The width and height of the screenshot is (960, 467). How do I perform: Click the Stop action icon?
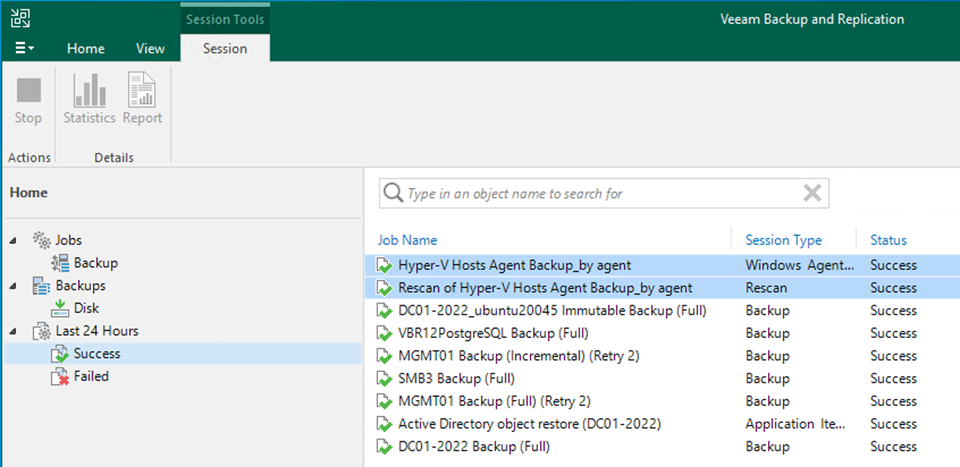tap(28, 91)
